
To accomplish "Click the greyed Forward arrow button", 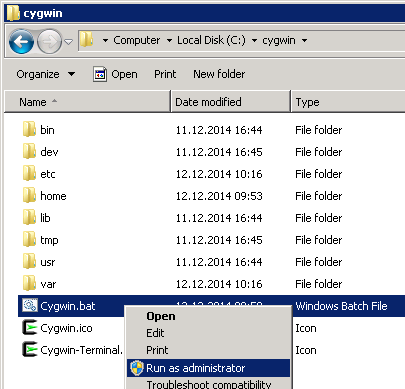I will coord(49,42).
